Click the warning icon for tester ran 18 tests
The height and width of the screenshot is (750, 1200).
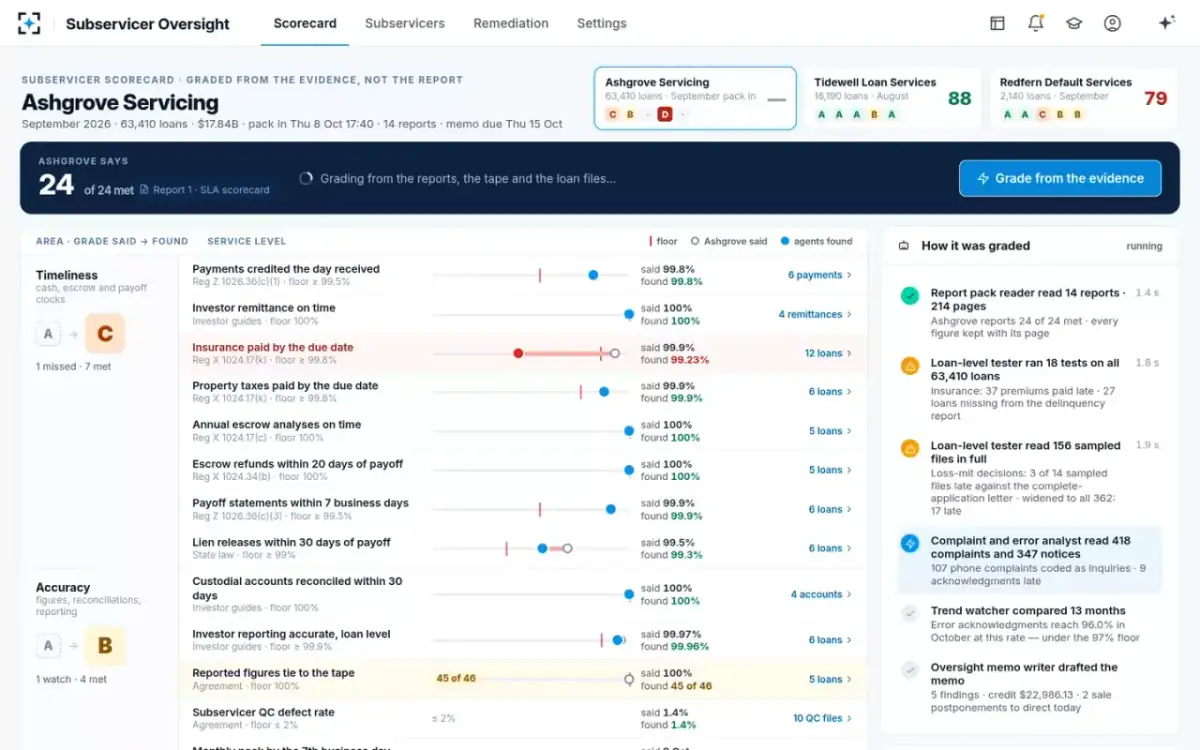910,366
